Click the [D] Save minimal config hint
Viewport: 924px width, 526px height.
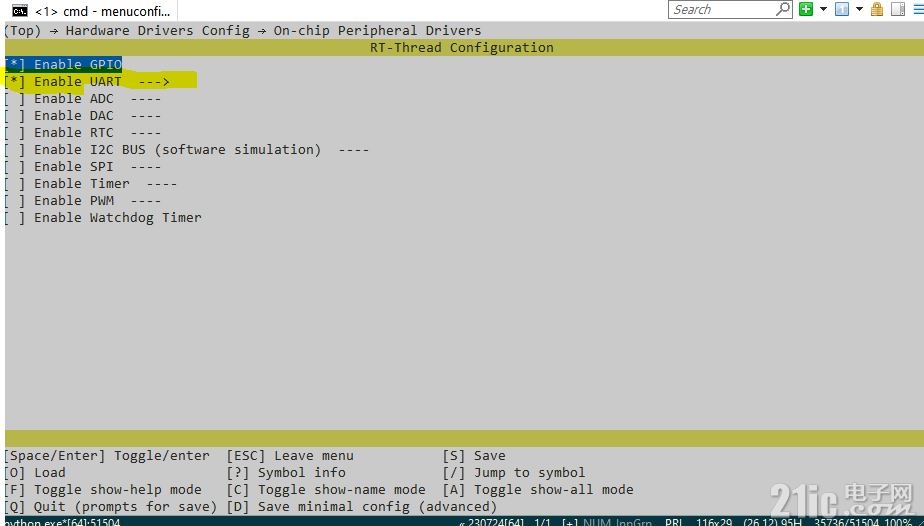[362, 507]
